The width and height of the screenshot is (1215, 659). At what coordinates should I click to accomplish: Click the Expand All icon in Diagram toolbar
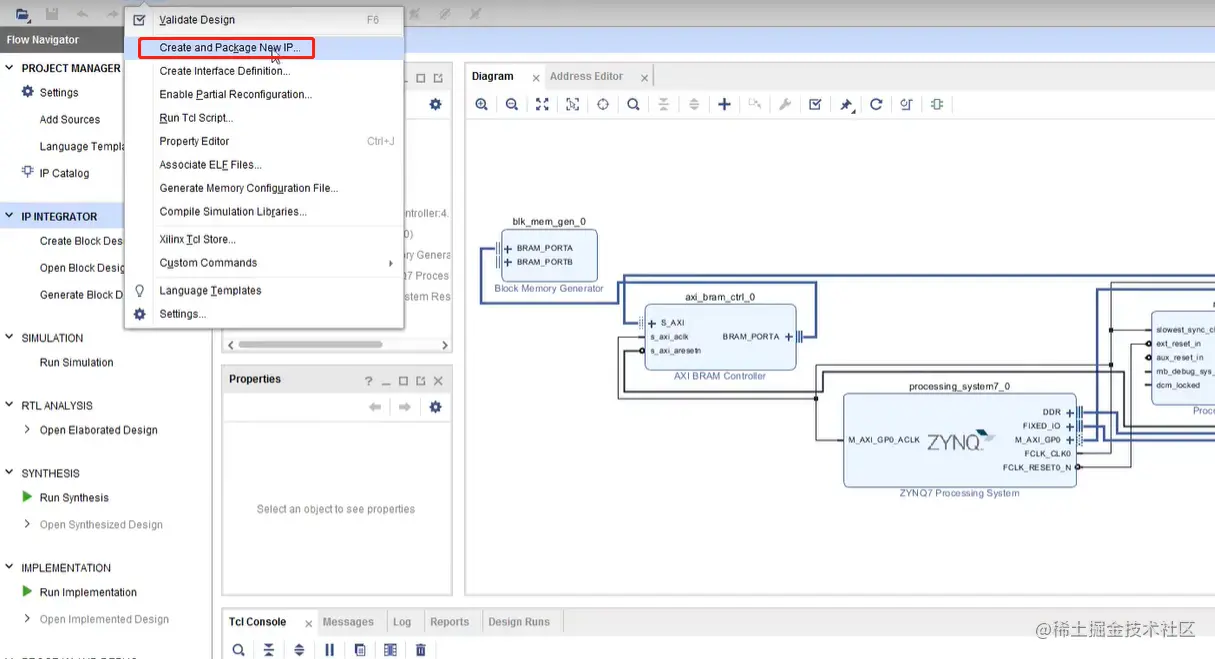694,104
